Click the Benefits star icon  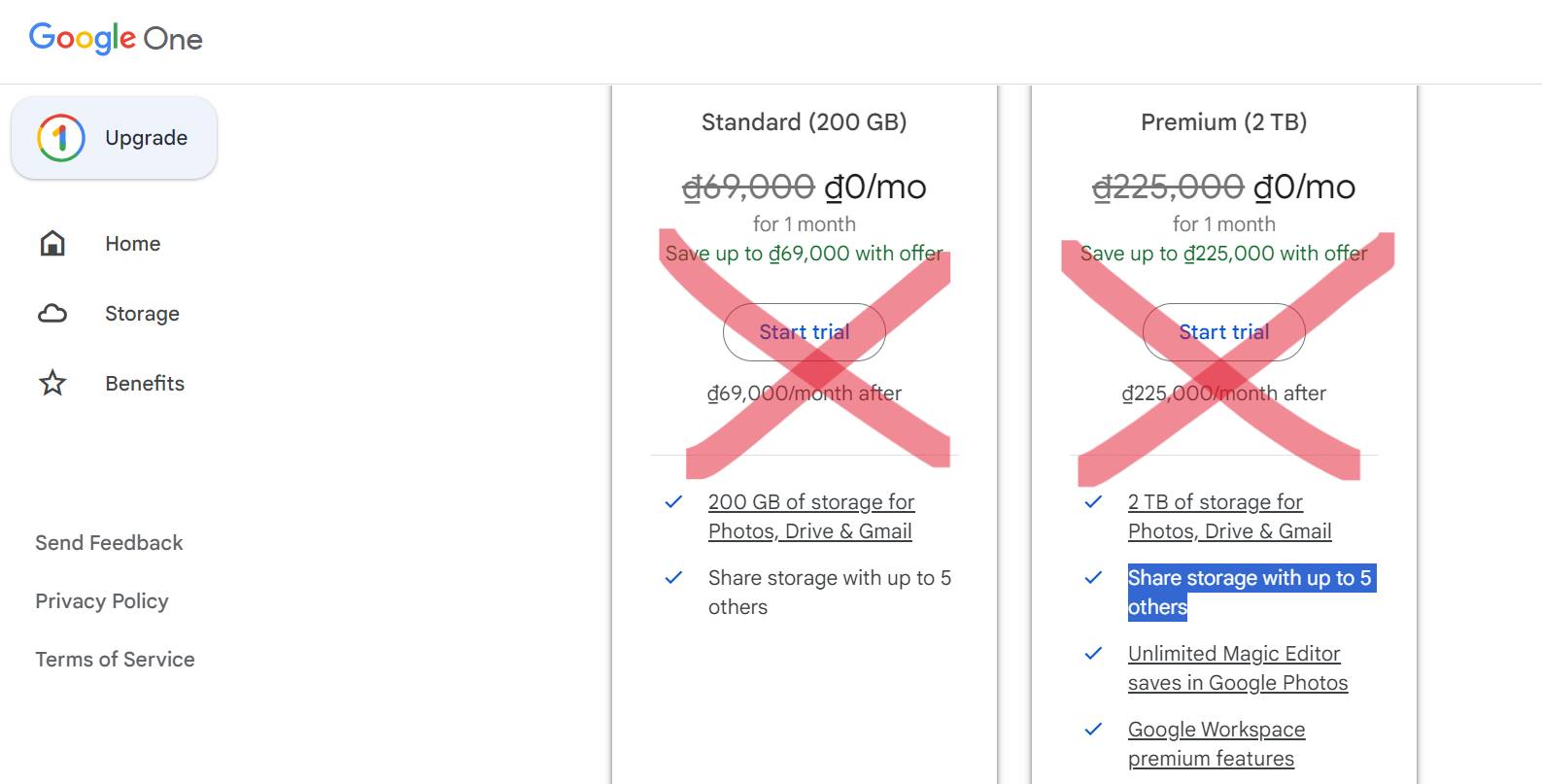click(x=52, y=384)
